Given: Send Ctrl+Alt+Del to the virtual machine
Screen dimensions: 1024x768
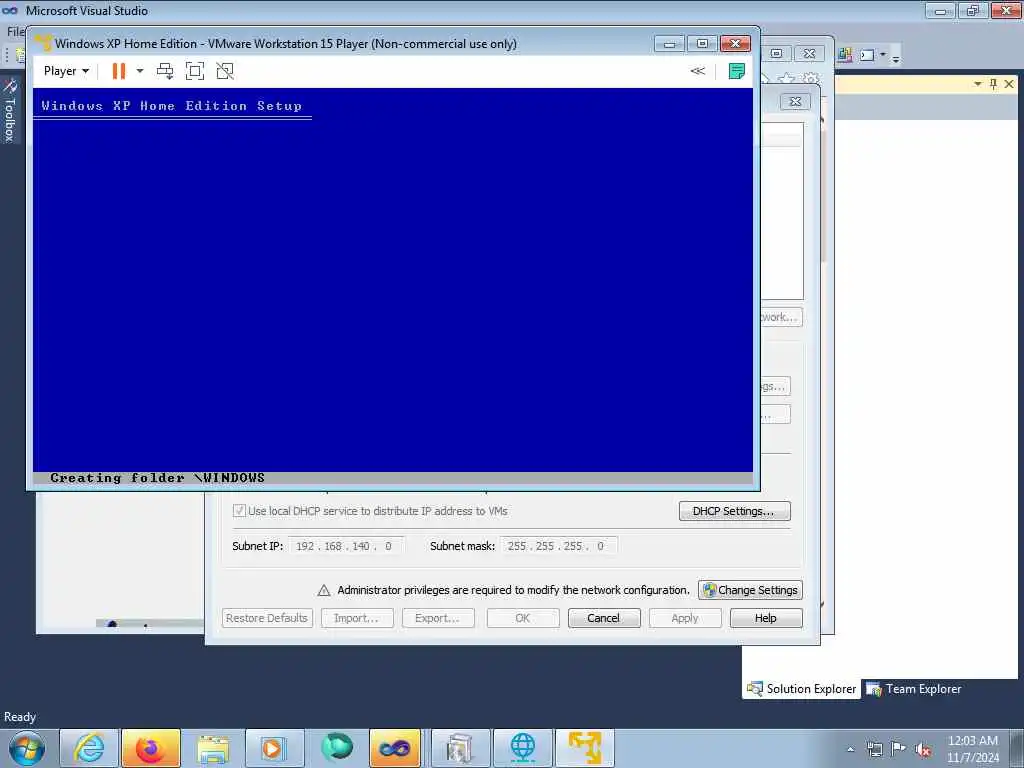Looking at the screenshot, I should tap(165, 71).
